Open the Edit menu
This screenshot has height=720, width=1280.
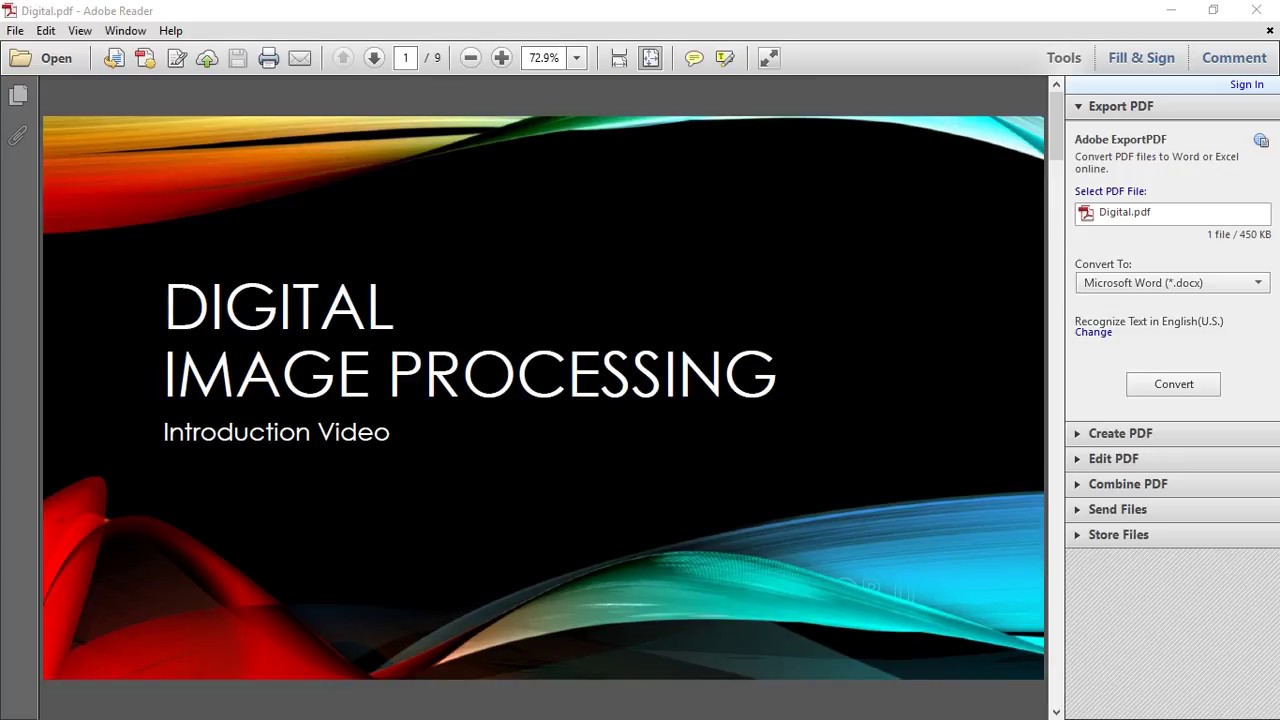click(x=46, y=31)
